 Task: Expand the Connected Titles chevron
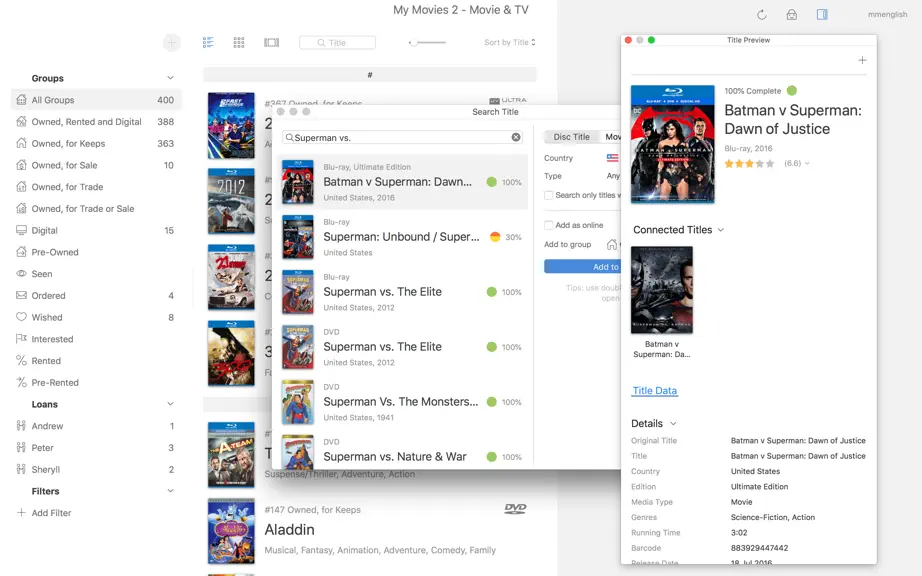click(x=721, y=230)
